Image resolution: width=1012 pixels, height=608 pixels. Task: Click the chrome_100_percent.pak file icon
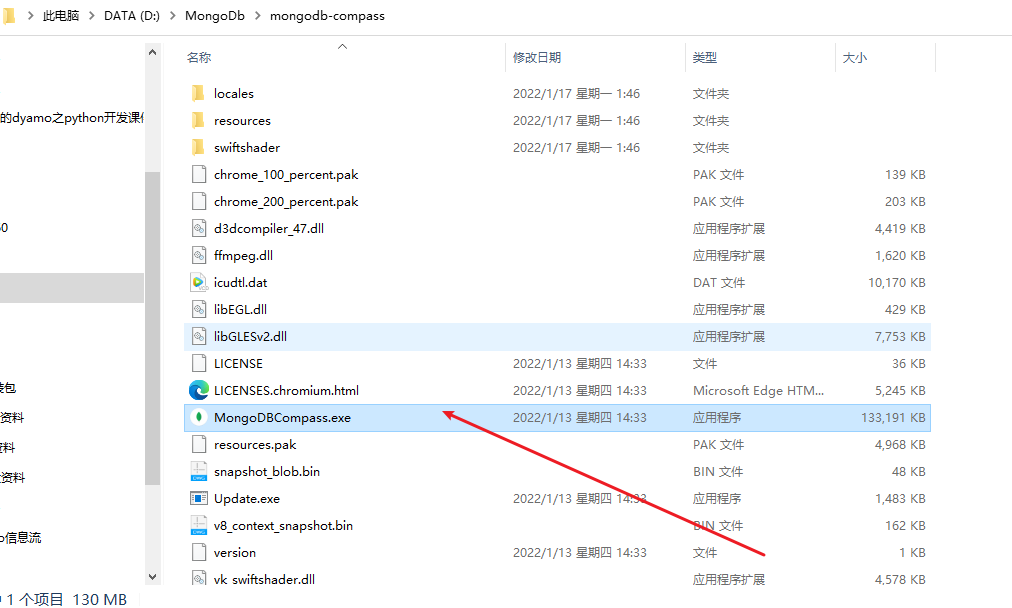[x=199, y=175]
